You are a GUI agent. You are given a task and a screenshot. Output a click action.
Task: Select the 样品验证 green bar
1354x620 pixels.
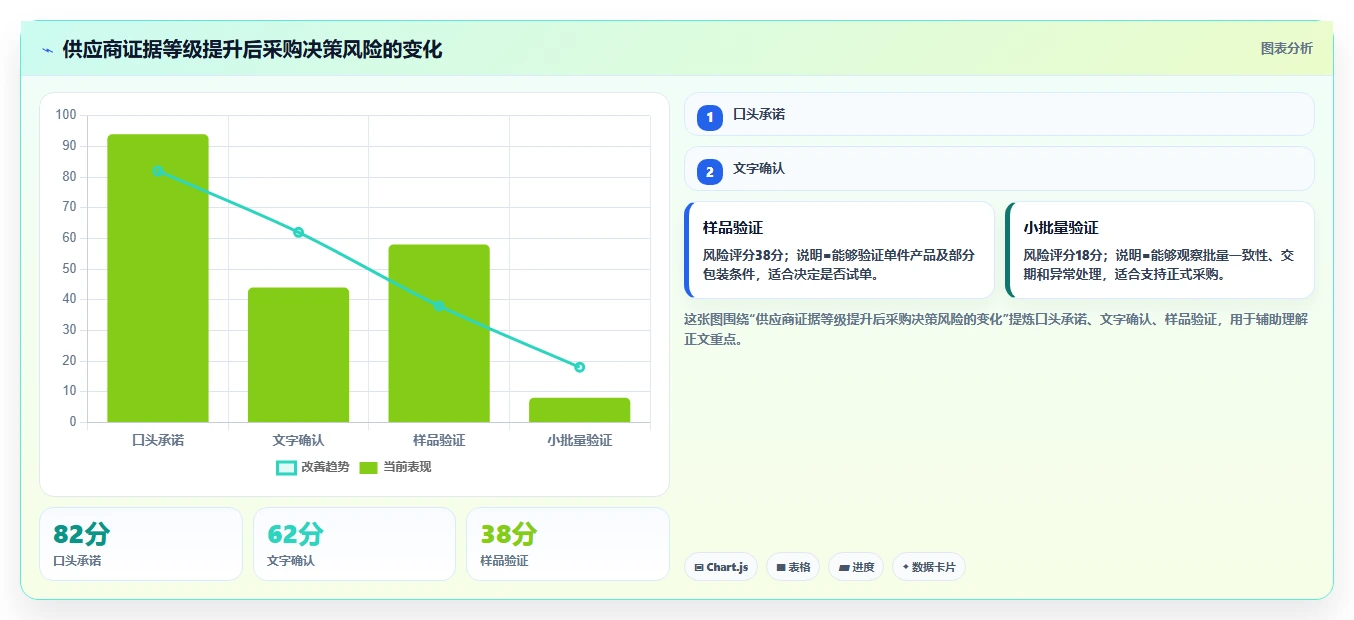(x=439, y=333)
